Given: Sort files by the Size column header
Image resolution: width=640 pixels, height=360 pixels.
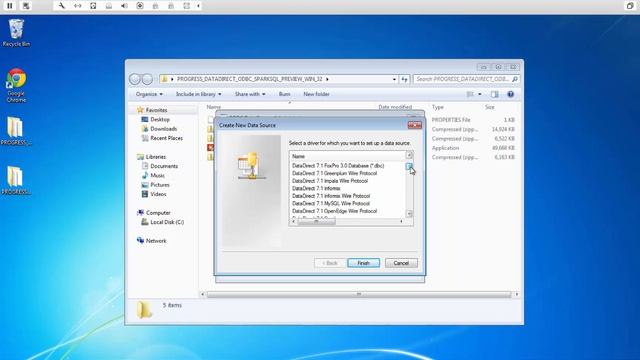Looking at the screenshot, I should click(490, 107).
